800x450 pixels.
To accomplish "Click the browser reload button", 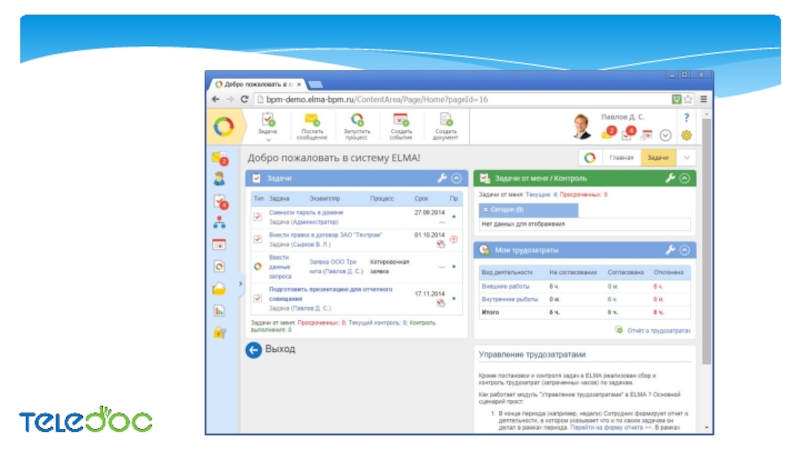I will pyautogui.click(x=244, y=99).
